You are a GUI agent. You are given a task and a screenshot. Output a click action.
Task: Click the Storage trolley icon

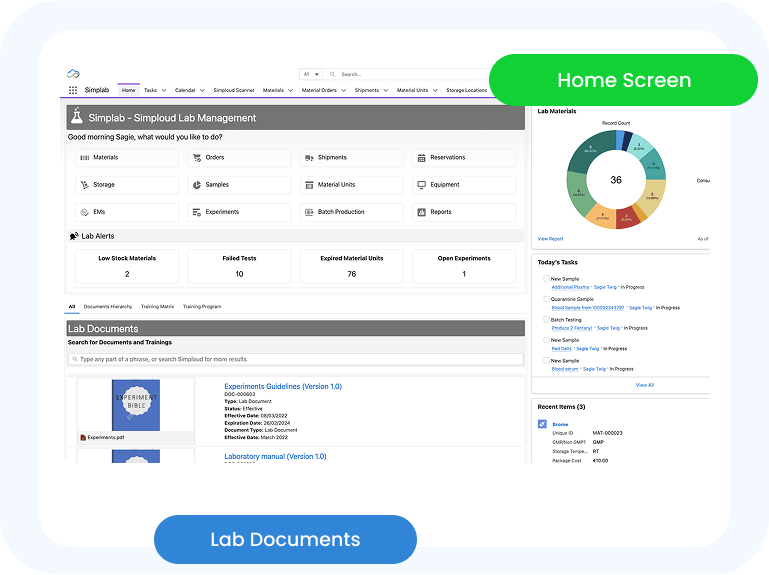click(x=84, y=185)
